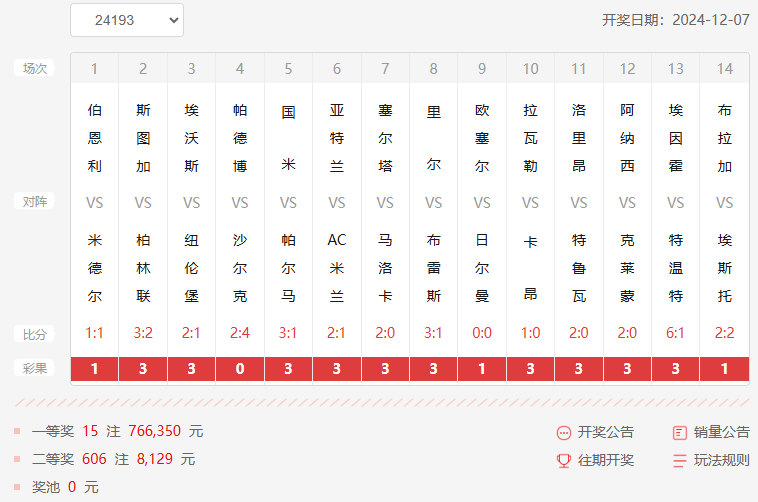
Task: Click the 二等奖 8,129 prize amount
Action: pyautogui.click(x=155, y=459)
